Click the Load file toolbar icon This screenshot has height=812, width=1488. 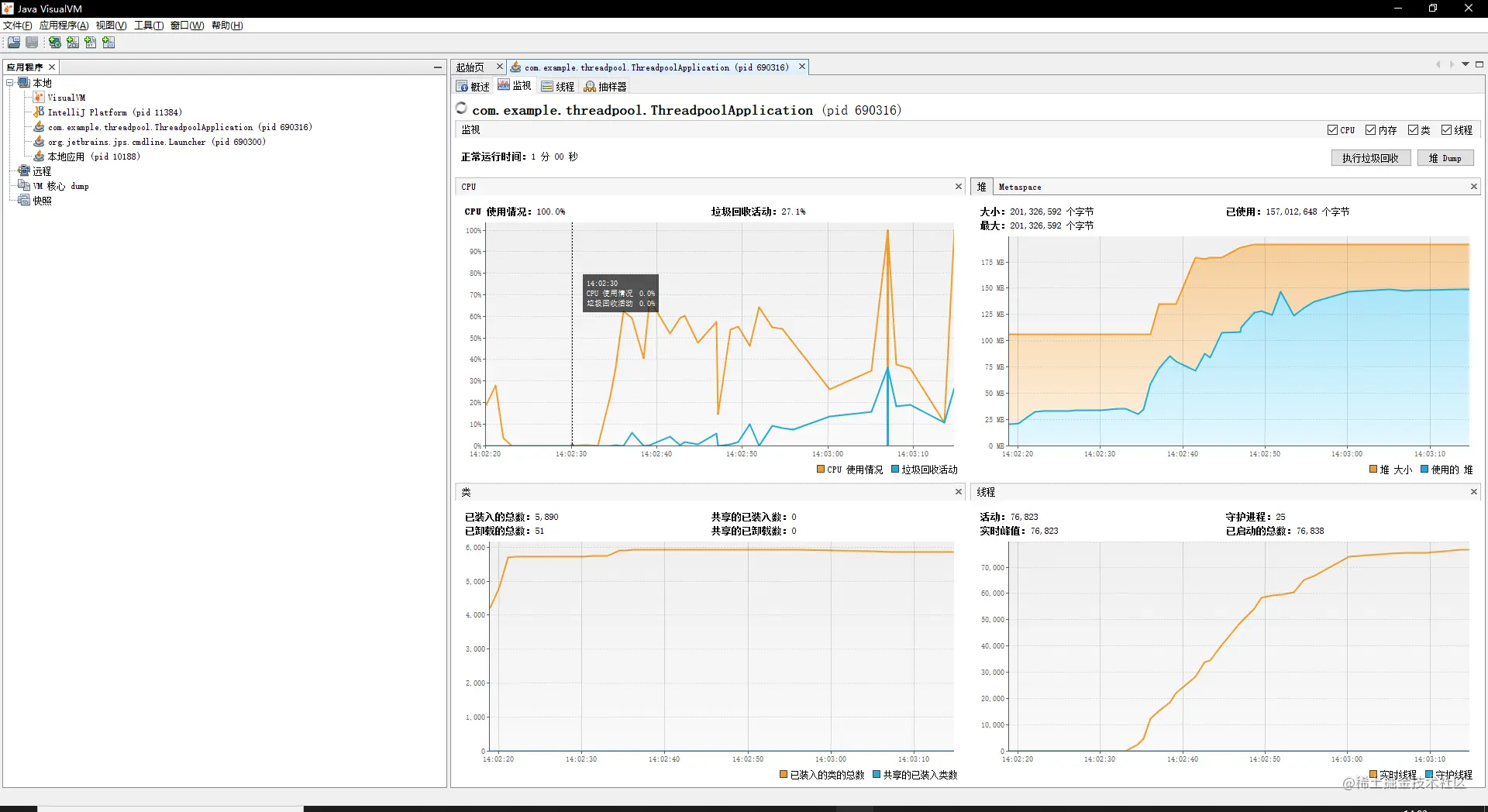[14, 43]
